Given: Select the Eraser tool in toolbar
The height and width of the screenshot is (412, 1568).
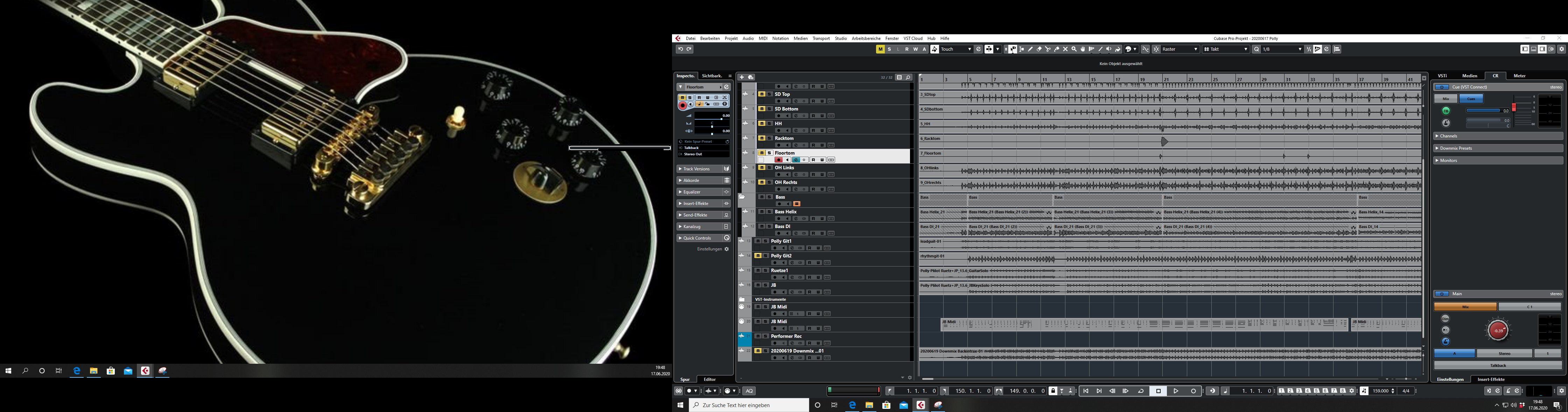Looking at the screenshot, I should click(x=1039, y=49).
